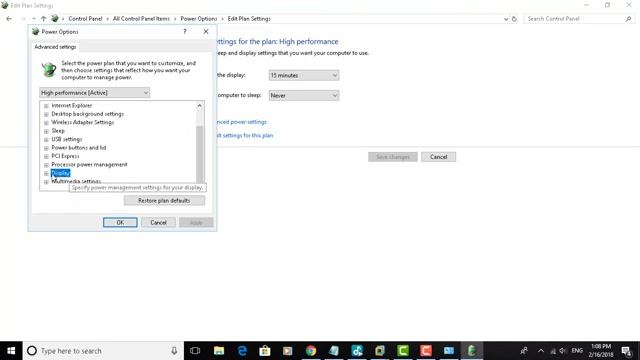Select the Sleep row label

pos(58,131)
